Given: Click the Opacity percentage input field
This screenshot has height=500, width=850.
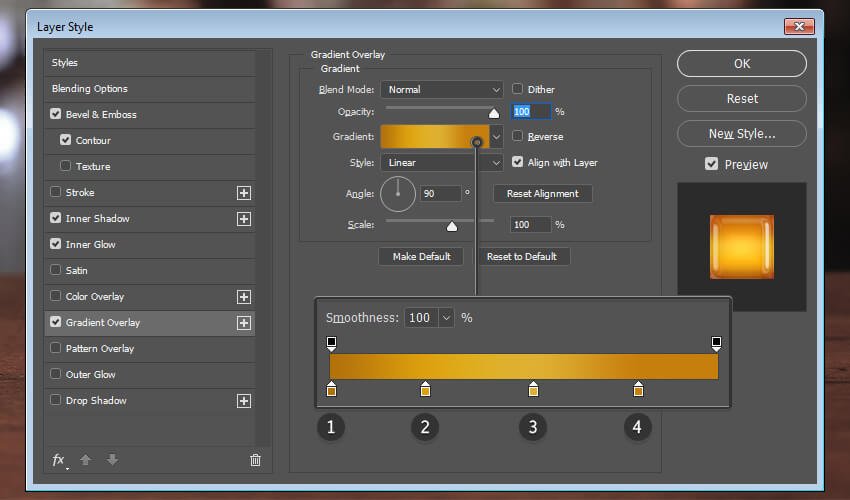Looking at the screenshot, I should click(x=531, y=112).
